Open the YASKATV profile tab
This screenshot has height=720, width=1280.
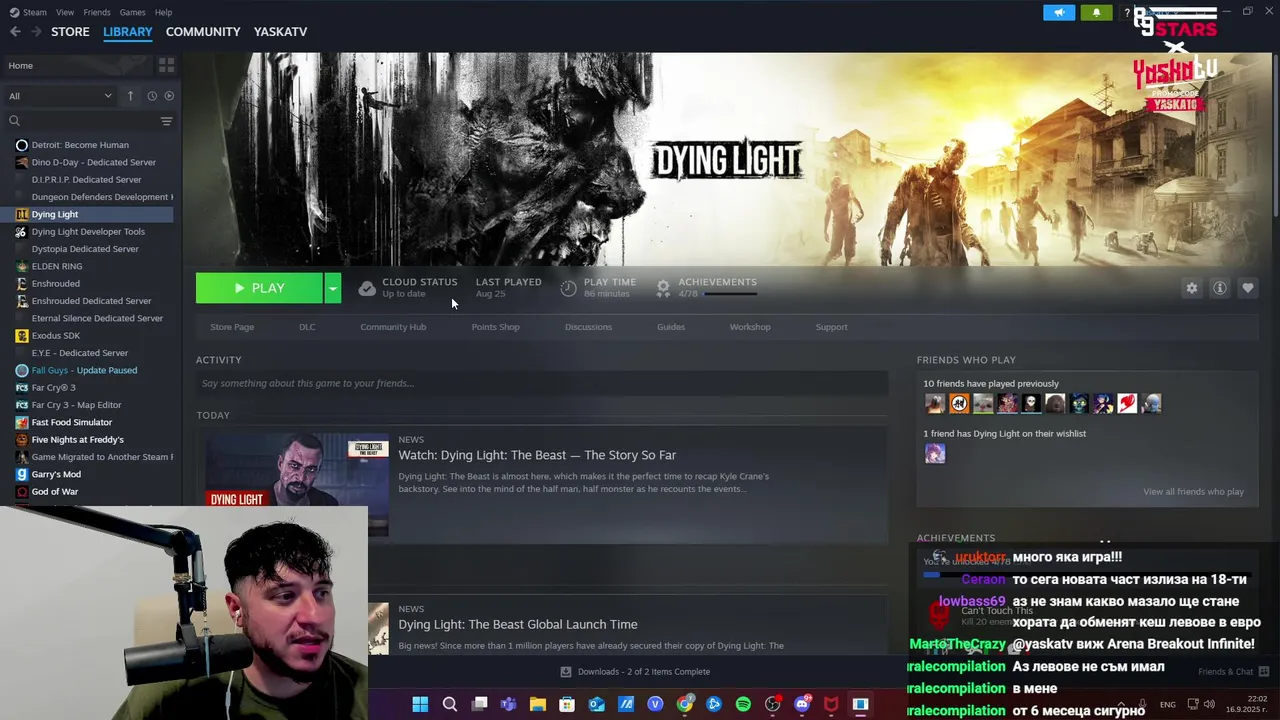280,32
